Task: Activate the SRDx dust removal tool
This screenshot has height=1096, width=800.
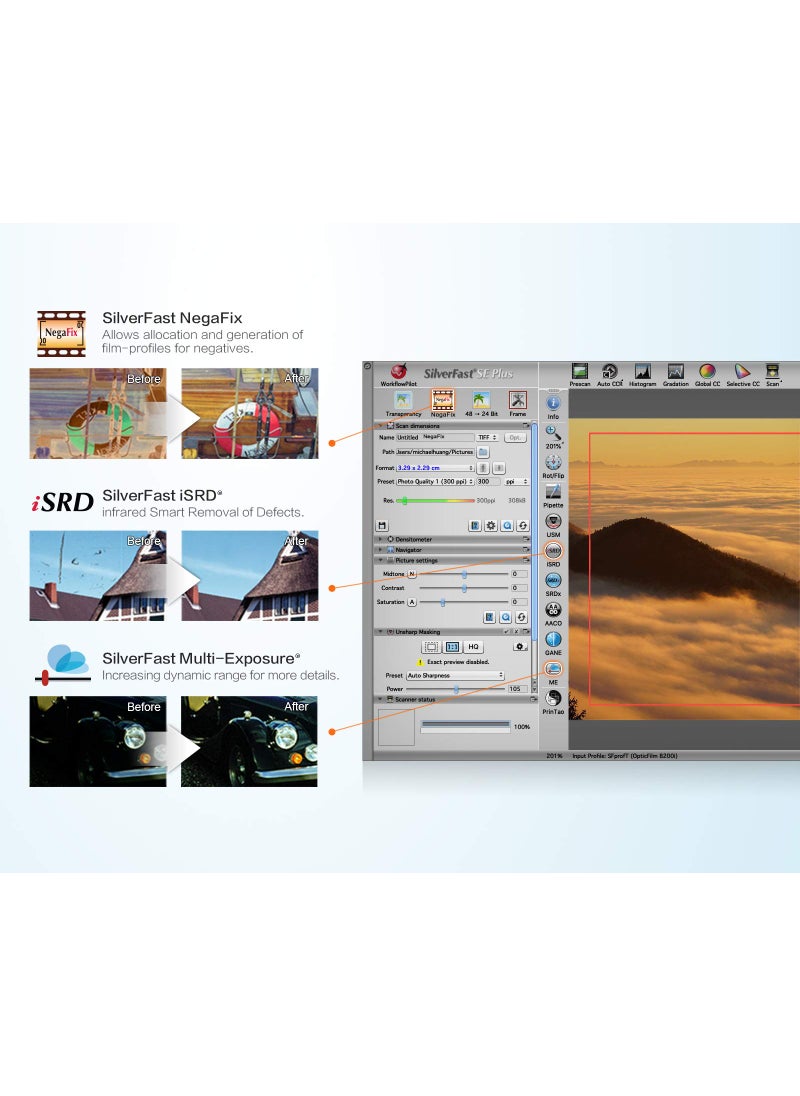Action: (553, 584)
